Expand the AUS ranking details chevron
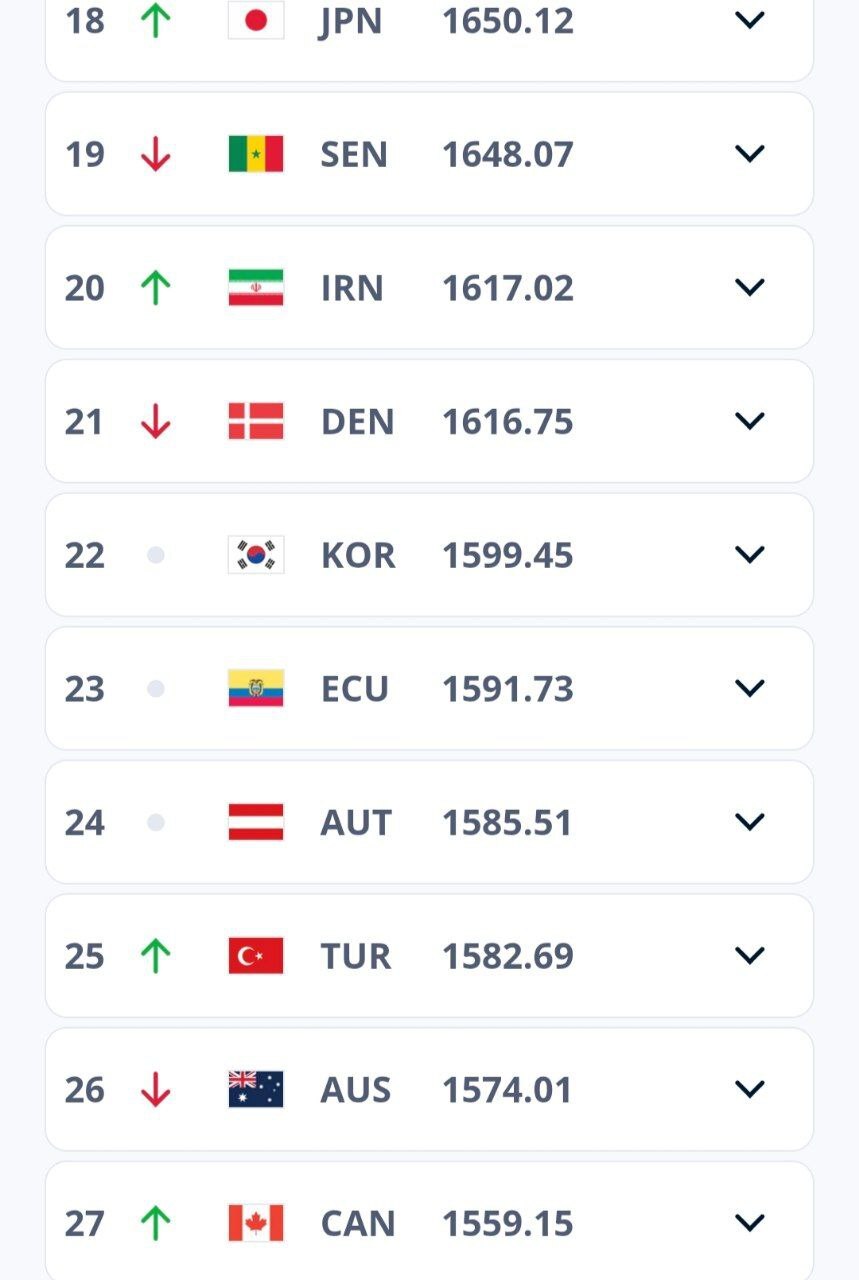859x1280 pixels. [x=749, y=1089]
